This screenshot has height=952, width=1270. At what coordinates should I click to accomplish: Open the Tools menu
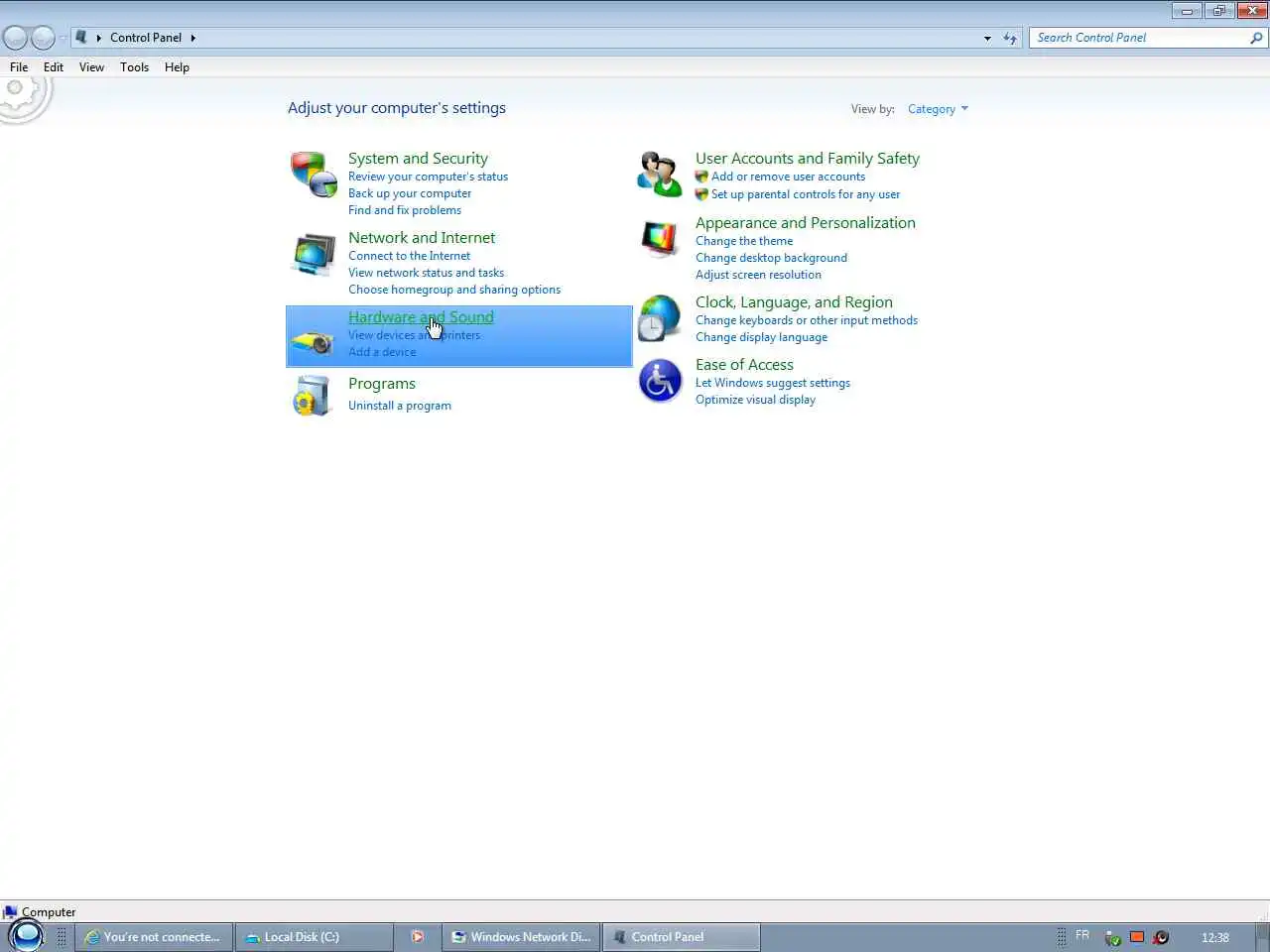[134, 67]
